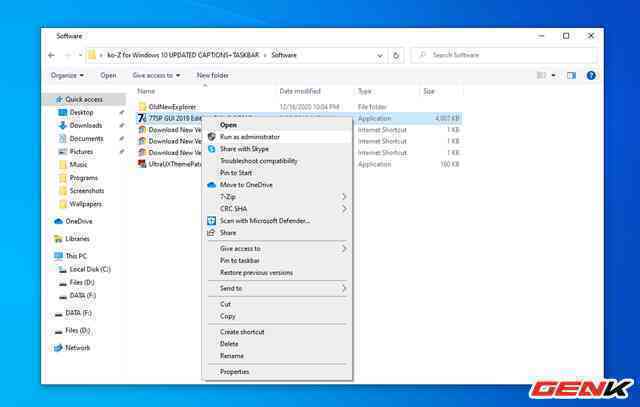This screenshot has height=407, width=640.
Task: Sort by the Size column header
Action: 429,91
